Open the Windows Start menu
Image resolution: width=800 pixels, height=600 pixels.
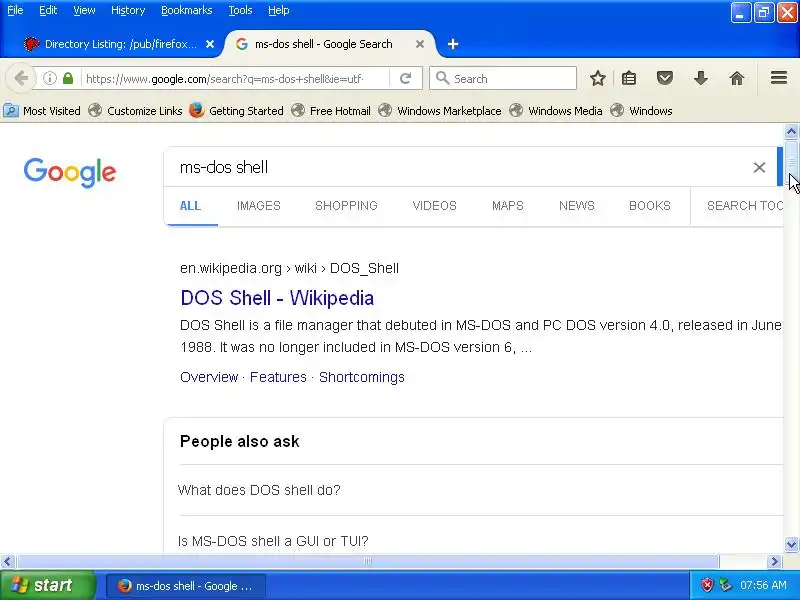(x=46, y=585)
